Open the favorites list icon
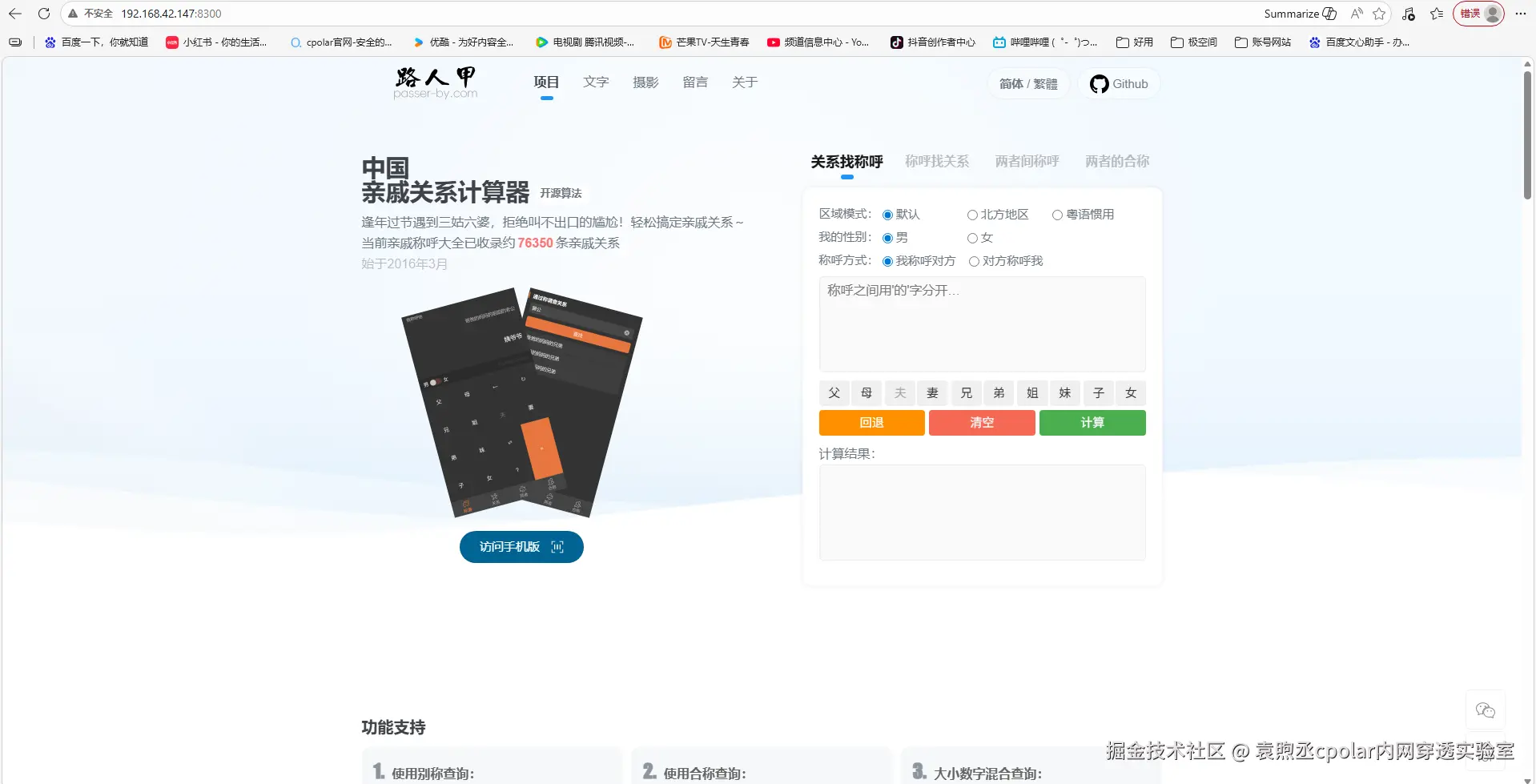The image size is (1536, 784). click(x=1437, y=14)
